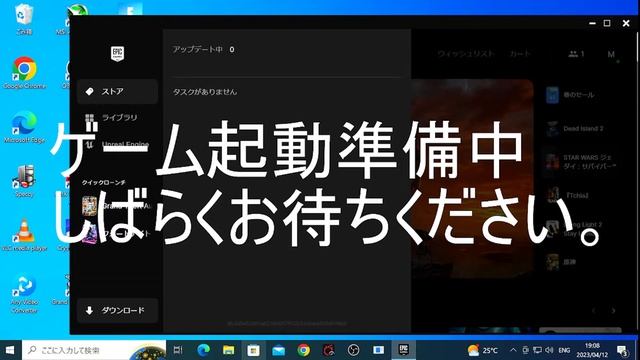Open the VLC media player desktop shortcut
Image resolution: width=640 pixels, height=360 pixels.
click(x=24, y=235)
